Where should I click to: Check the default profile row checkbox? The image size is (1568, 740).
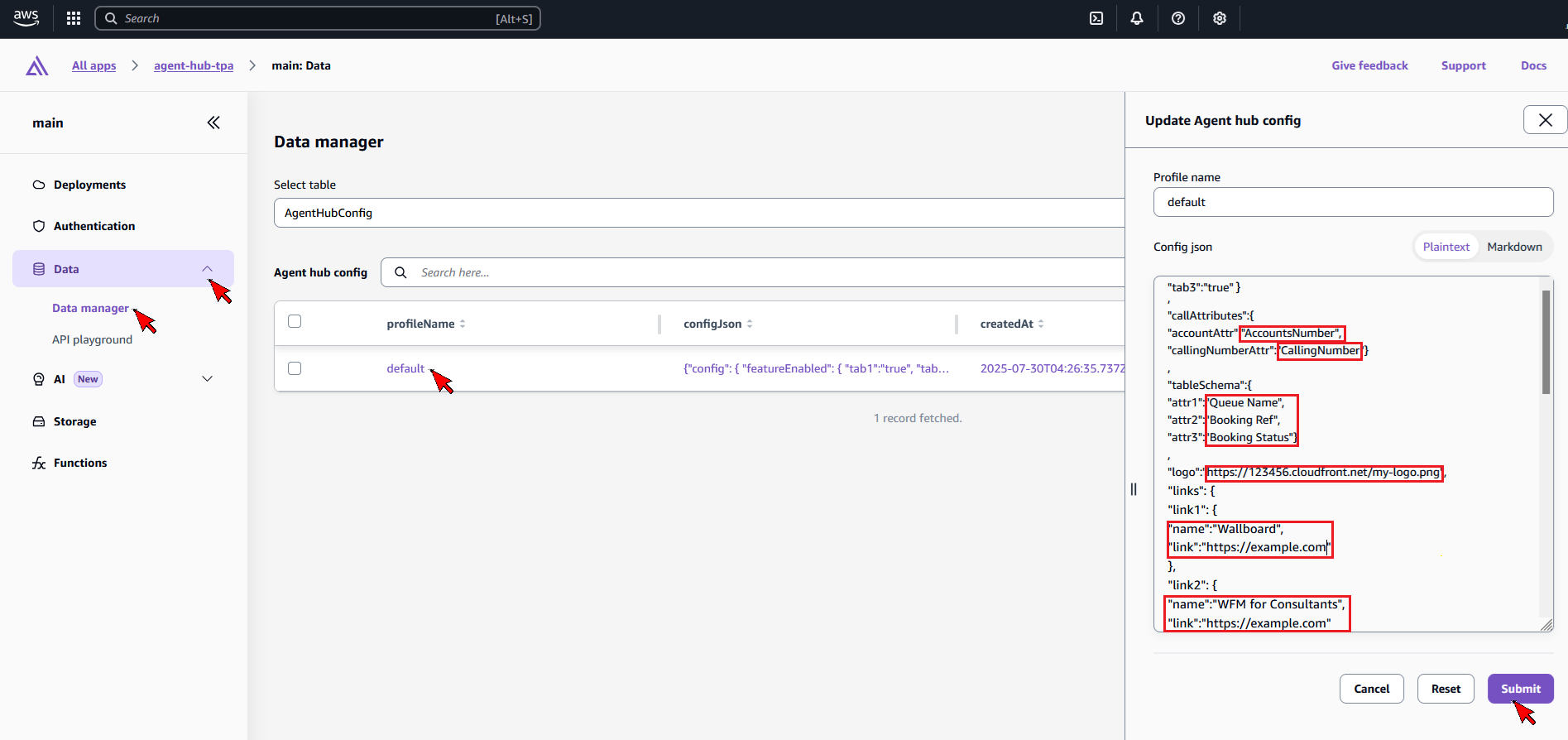[295, 368]
